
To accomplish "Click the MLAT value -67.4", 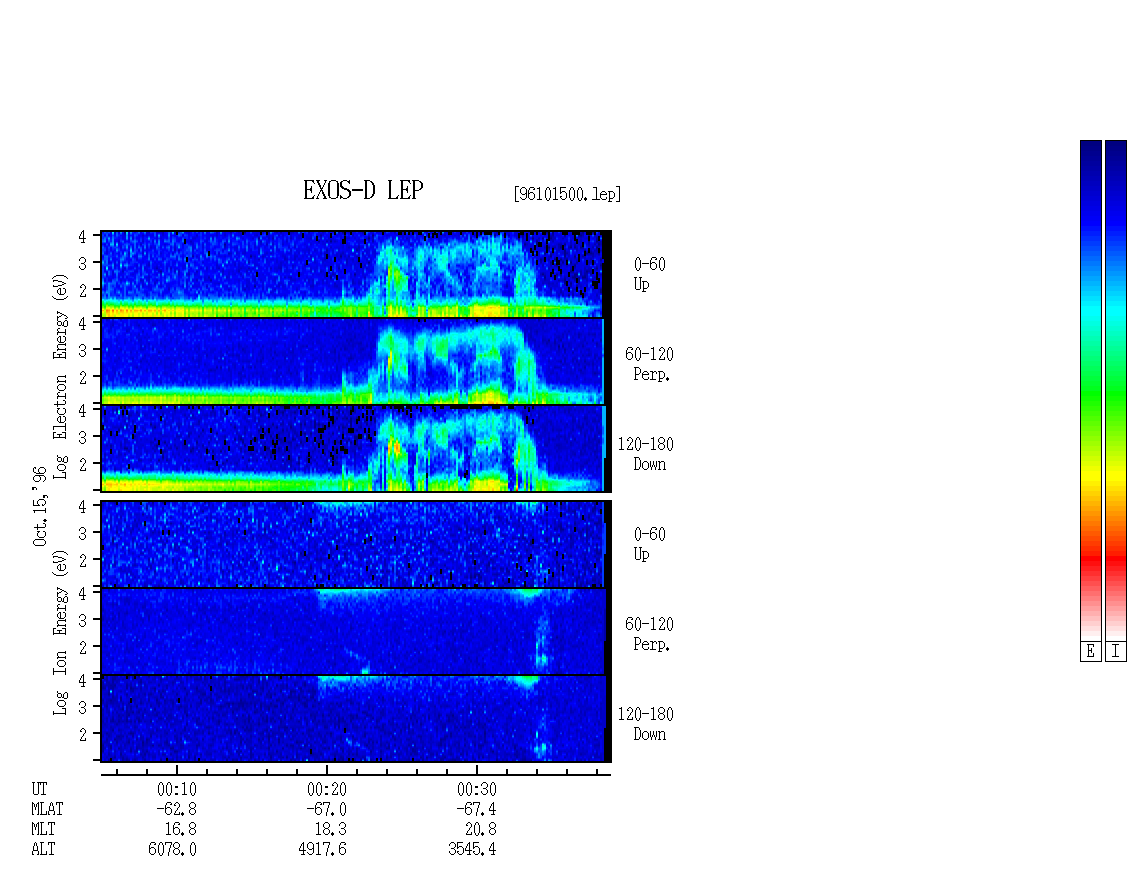I will coord(476,809).
